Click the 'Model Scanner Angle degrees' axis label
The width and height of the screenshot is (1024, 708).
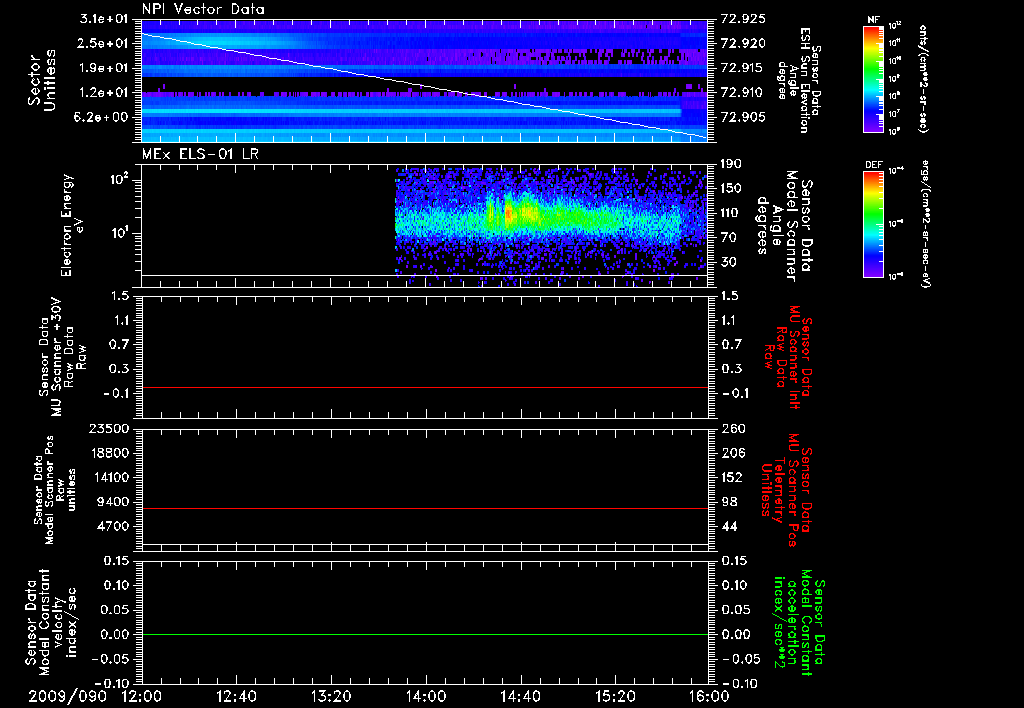[784, 226]
